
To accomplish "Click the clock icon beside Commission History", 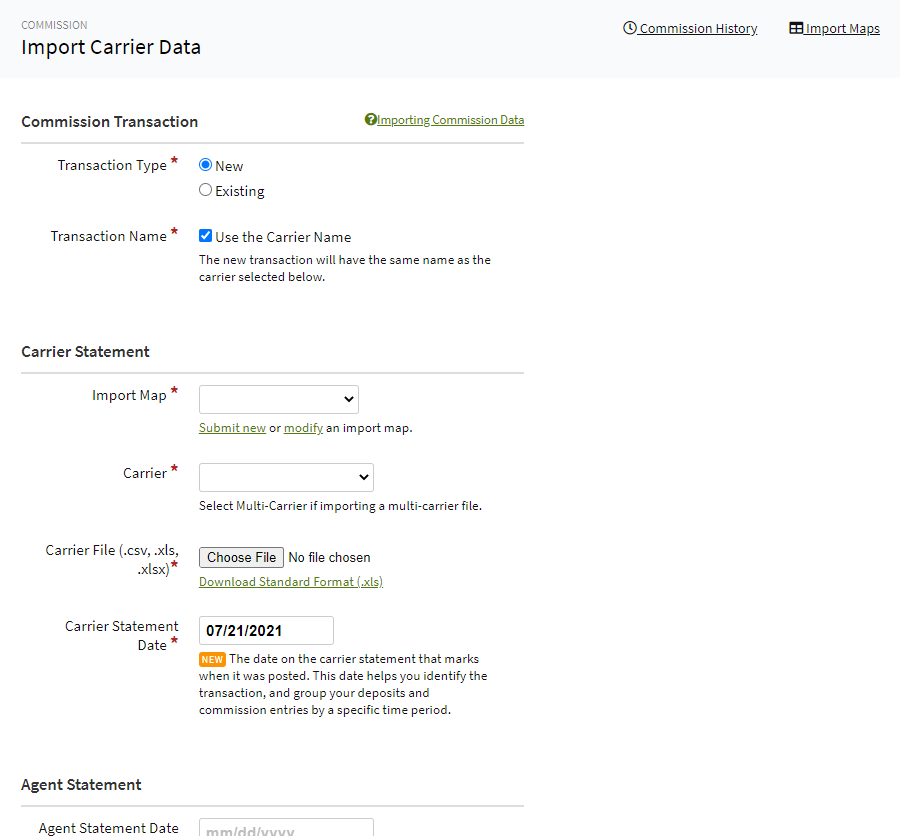I will pyautogui.click(x=628, y=28).
